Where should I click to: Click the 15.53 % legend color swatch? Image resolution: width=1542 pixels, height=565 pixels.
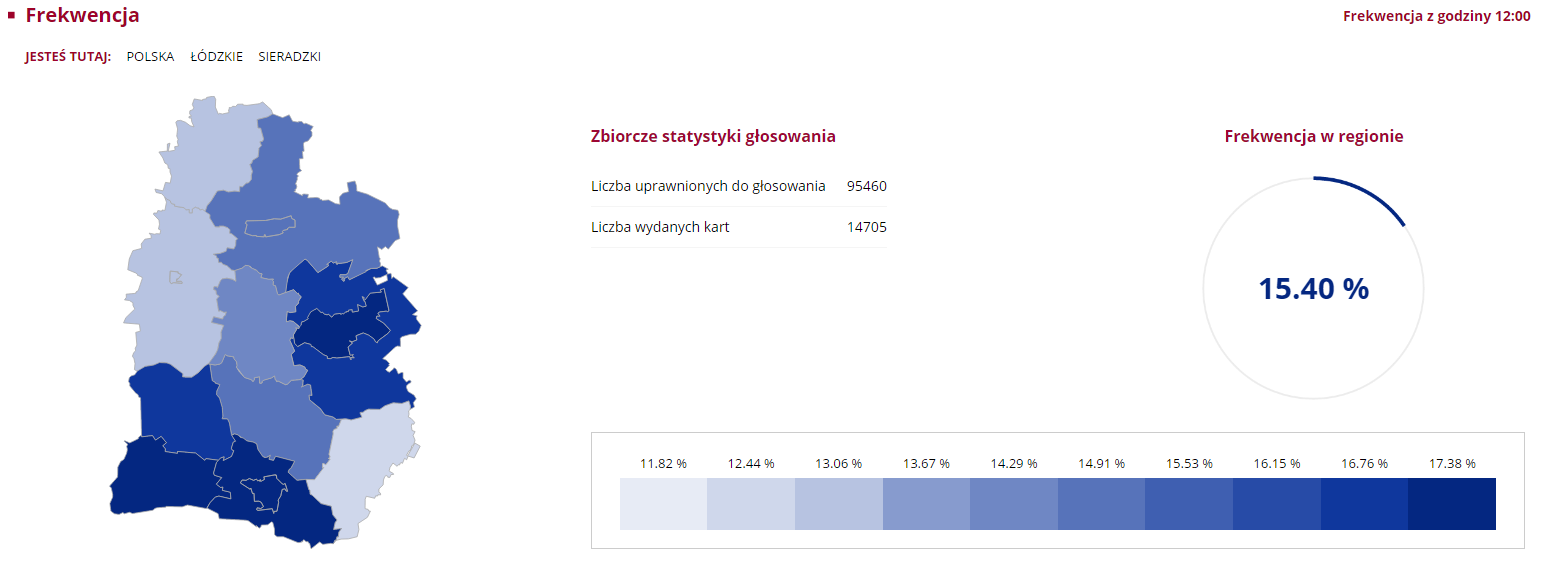pos(1189,503)
